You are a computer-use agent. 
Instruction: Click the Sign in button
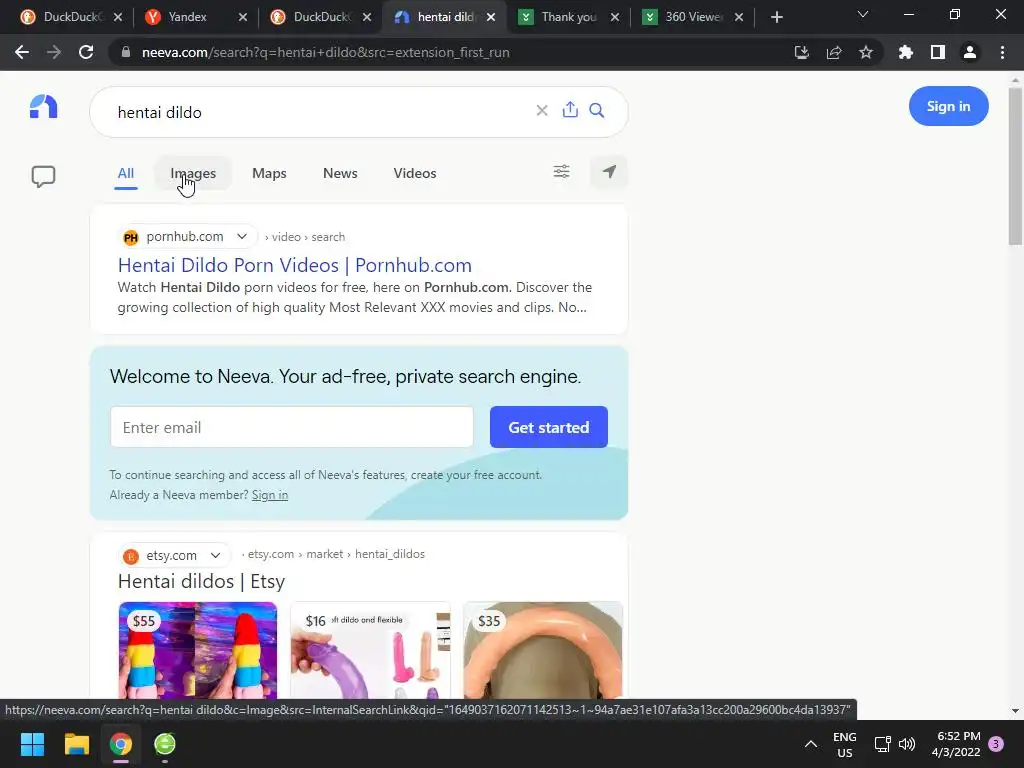point(948,106)
